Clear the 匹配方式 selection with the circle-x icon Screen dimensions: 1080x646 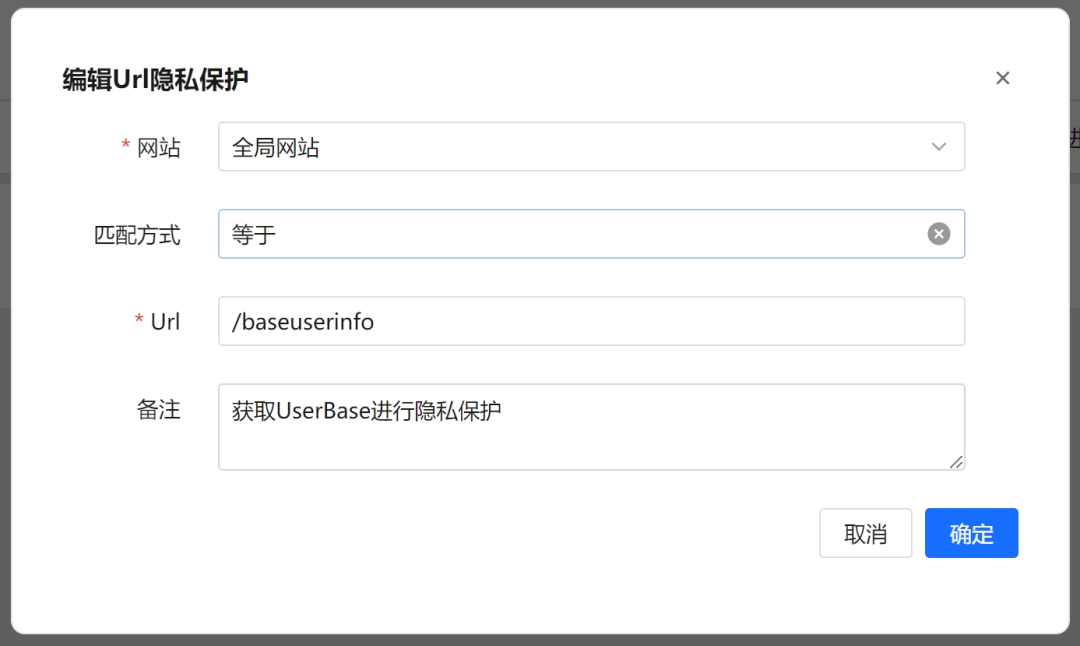point(938,234)
